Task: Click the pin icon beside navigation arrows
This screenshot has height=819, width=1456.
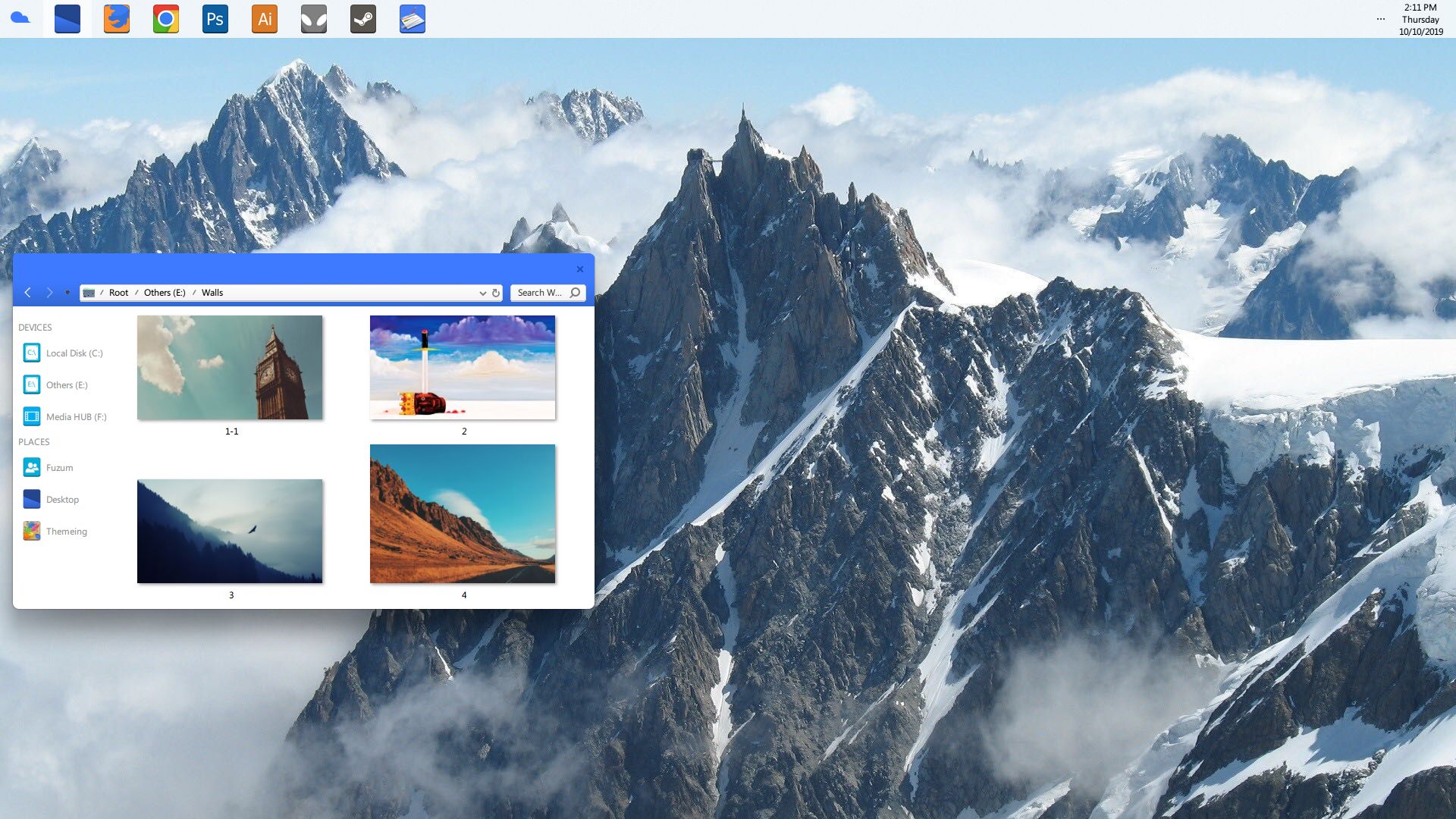Action: coord(68,292)
